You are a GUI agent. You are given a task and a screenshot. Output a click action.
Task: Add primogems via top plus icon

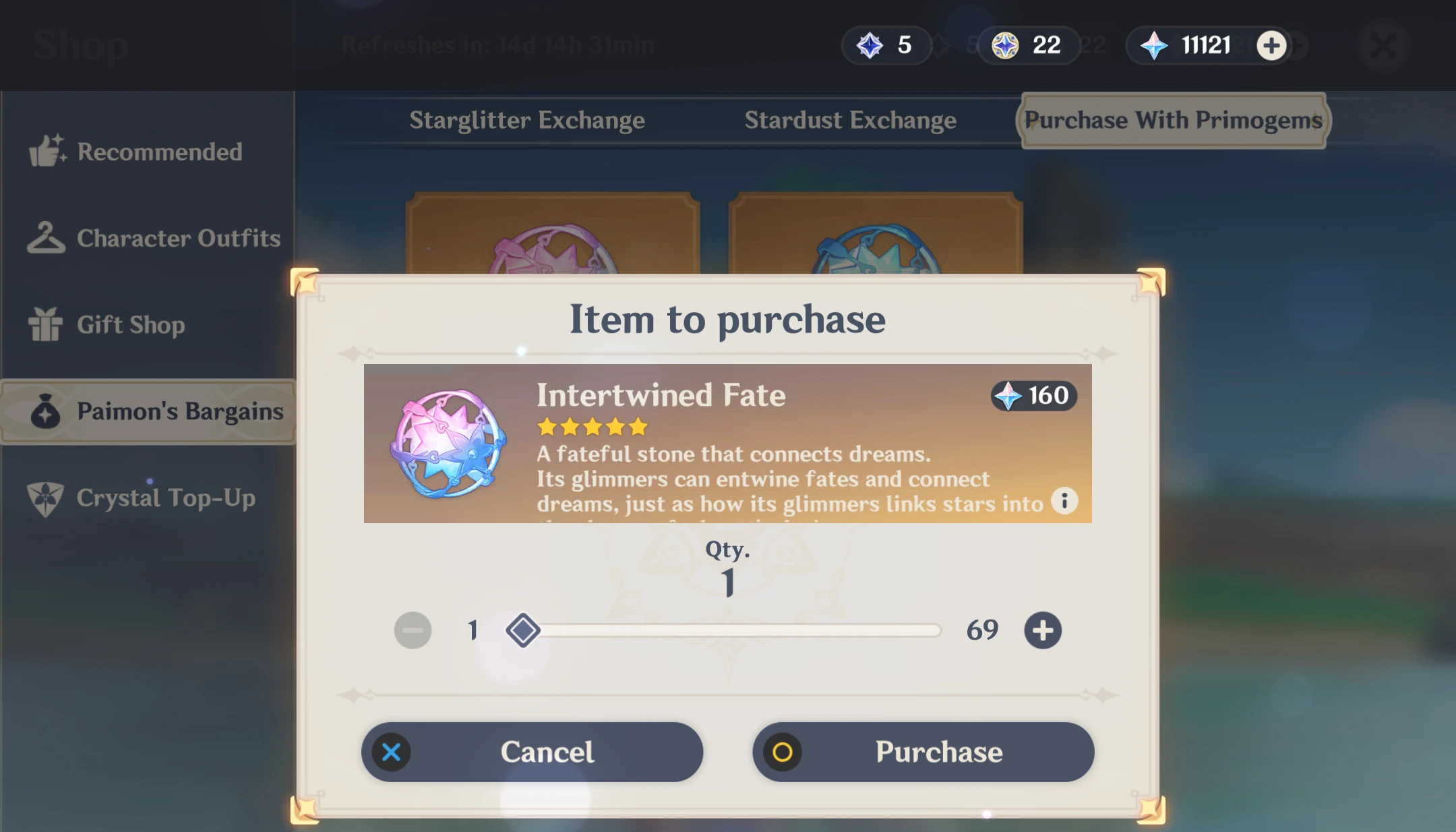(x=1271, y=45)
